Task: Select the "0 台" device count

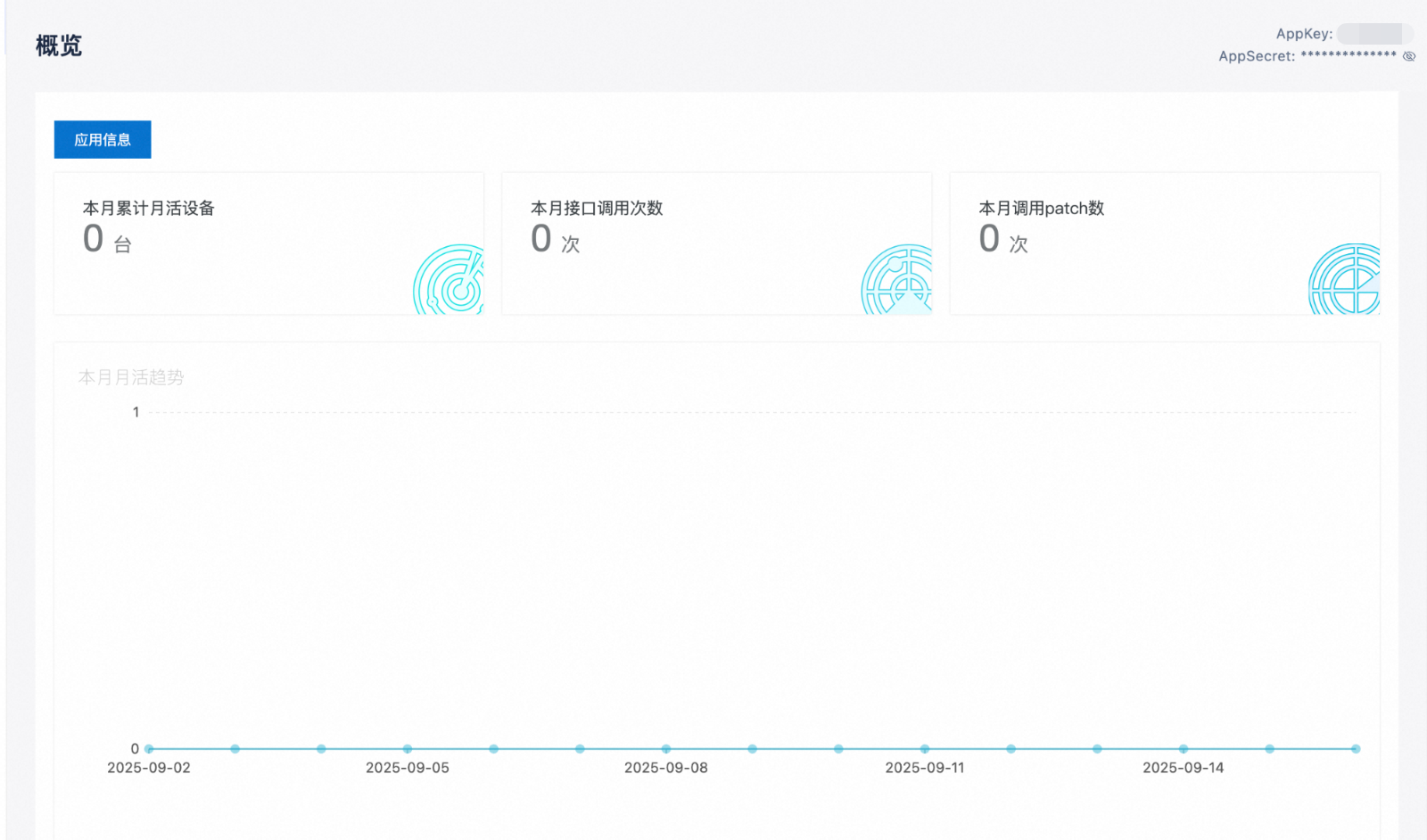Action: (107, 239)
